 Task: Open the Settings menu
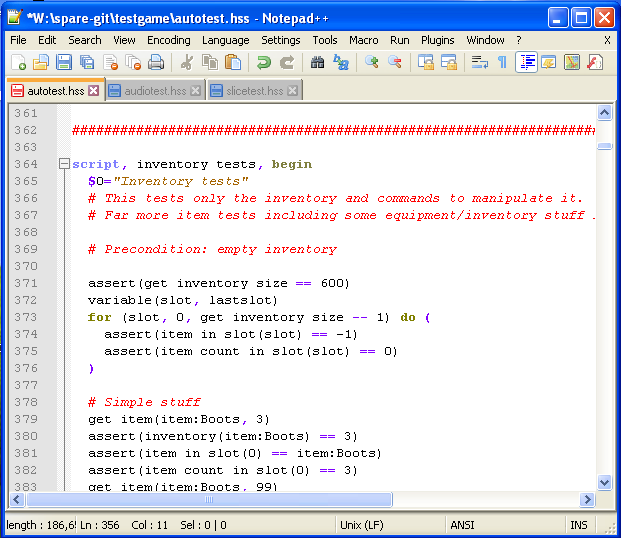point(281,40)
